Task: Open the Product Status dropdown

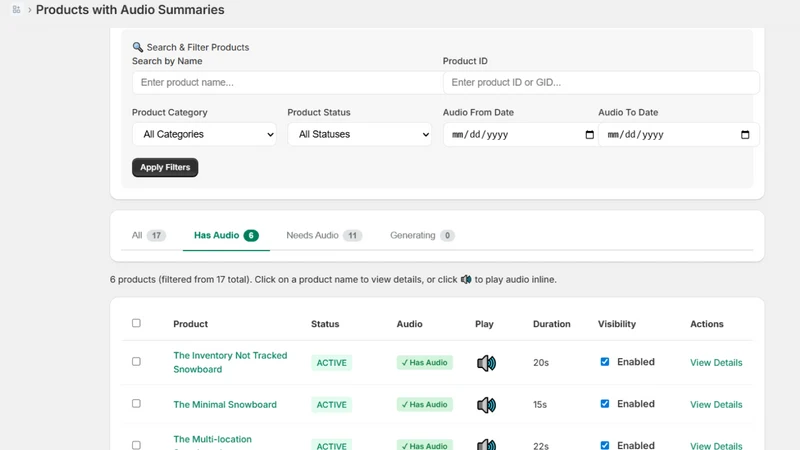Action: 360,134
